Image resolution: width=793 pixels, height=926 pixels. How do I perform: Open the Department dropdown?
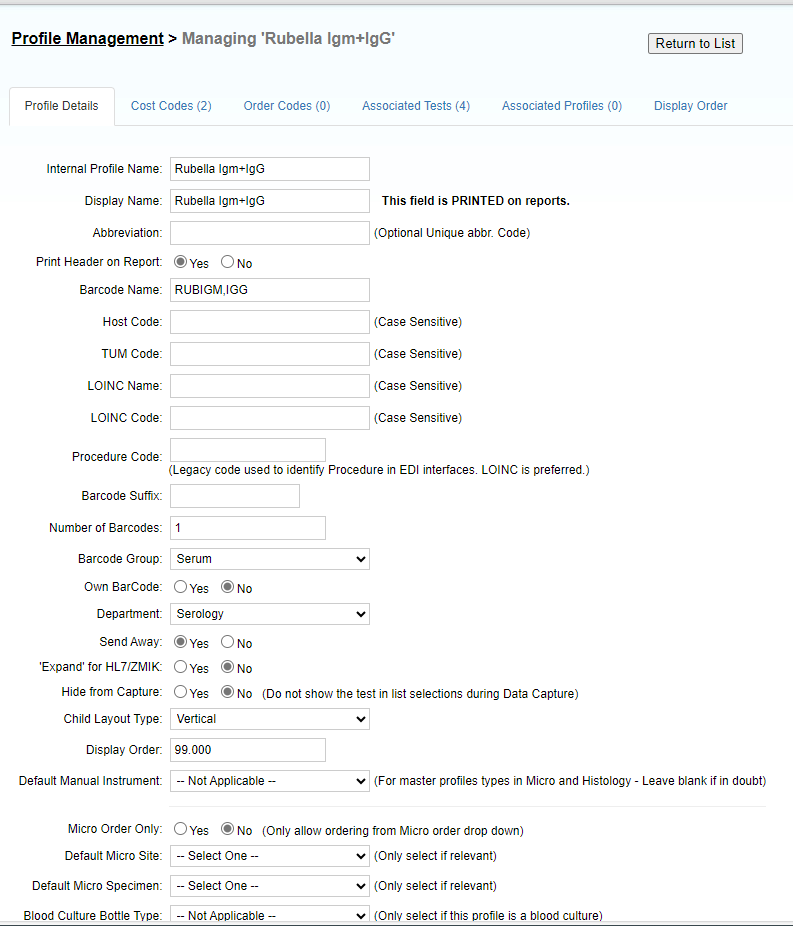click(x=270, y=614)
